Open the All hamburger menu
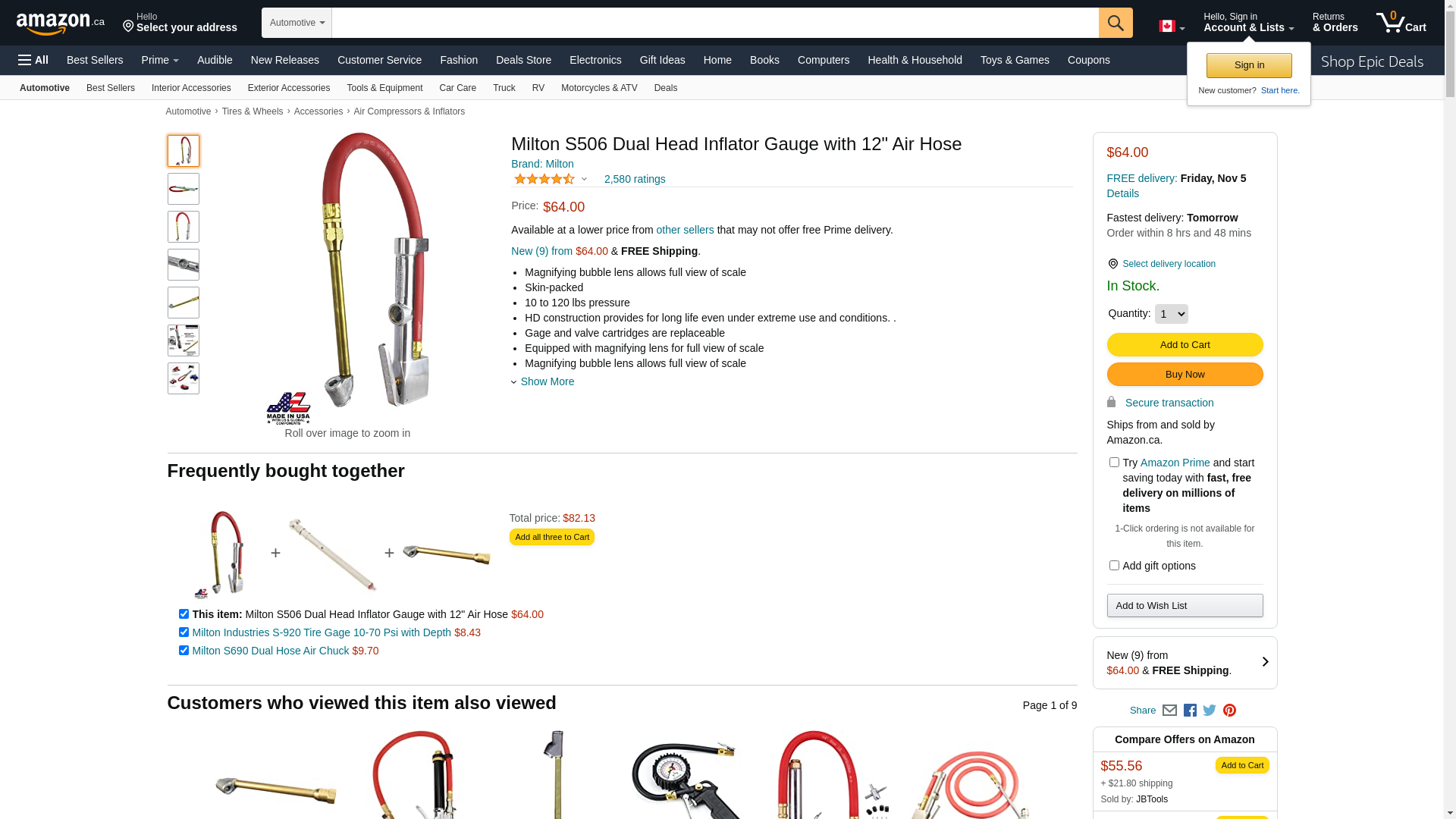Screen dimensions: 1456x819 click(33, 60)
